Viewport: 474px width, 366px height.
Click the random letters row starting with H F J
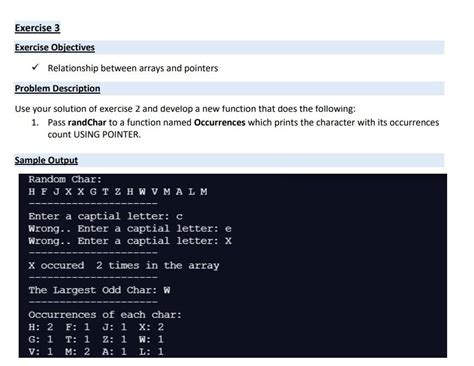tap(118, 192)
